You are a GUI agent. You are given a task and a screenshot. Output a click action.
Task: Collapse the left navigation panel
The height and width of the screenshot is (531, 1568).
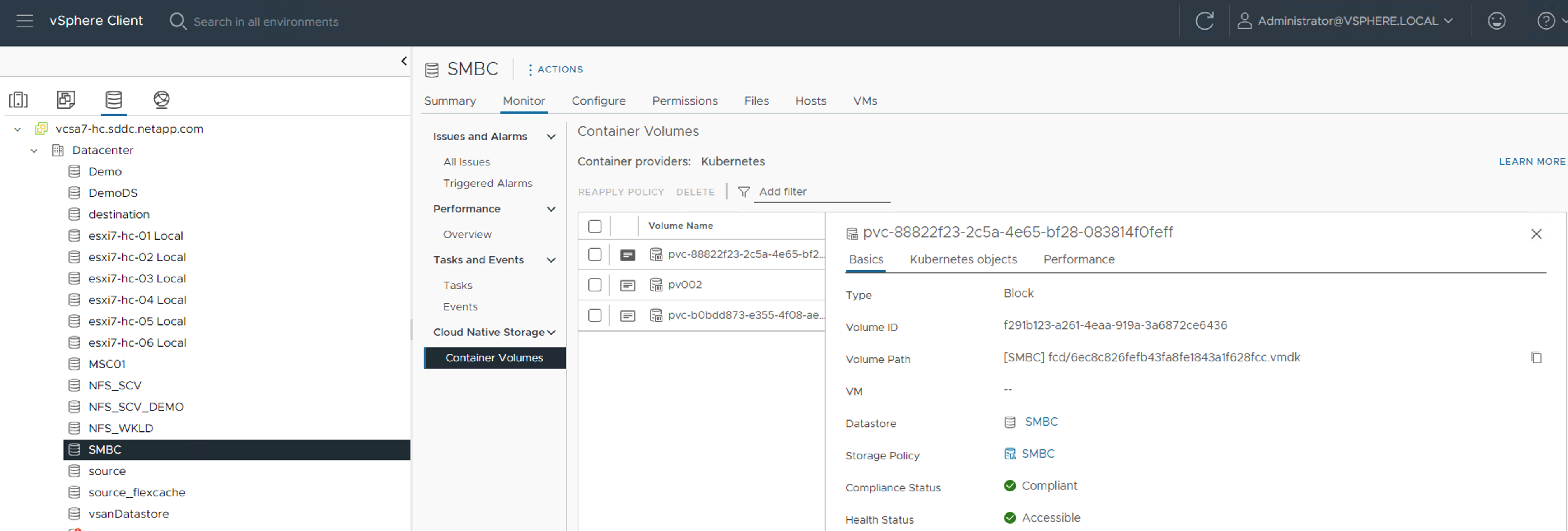tap(404, 61)
